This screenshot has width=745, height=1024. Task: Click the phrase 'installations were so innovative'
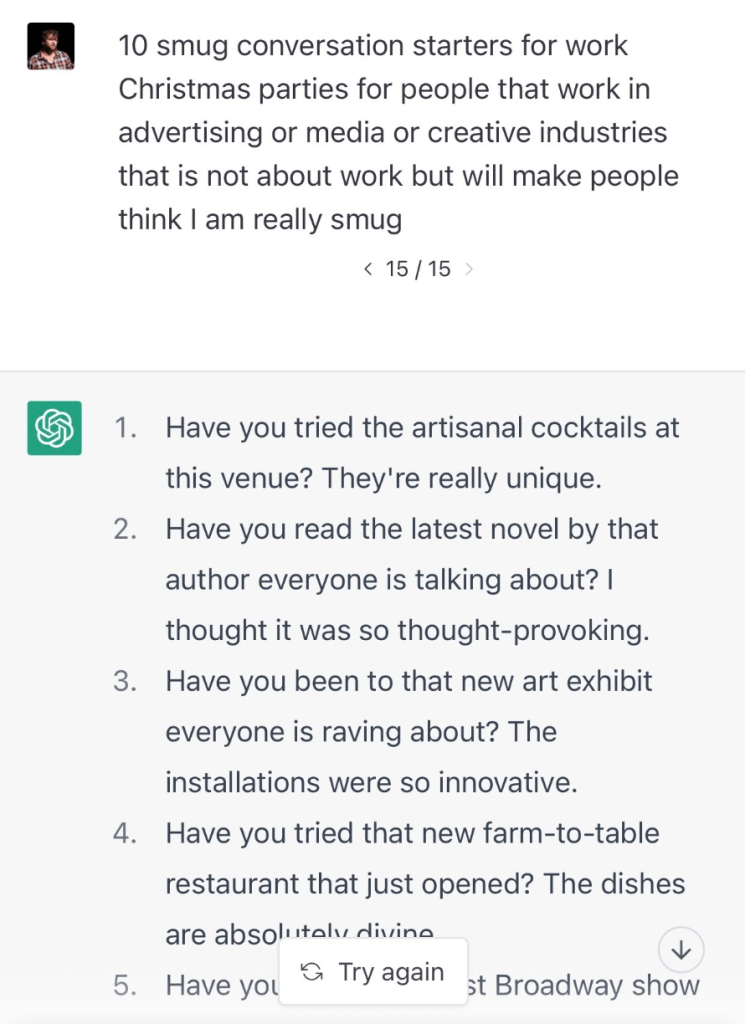(371, 782)
